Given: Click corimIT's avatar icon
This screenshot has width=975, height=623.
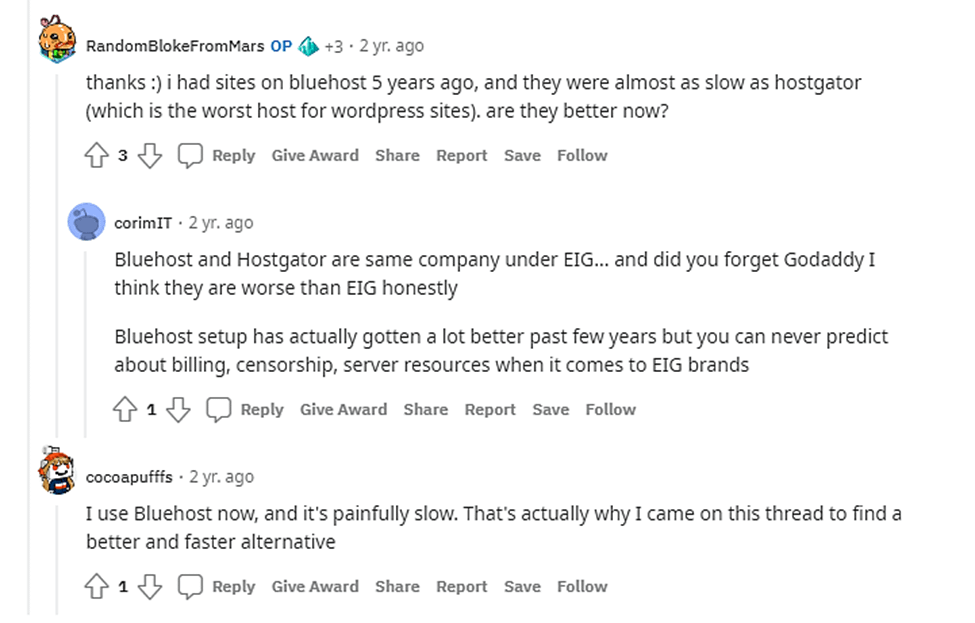Looking at the screenshot, I should 87,222.
